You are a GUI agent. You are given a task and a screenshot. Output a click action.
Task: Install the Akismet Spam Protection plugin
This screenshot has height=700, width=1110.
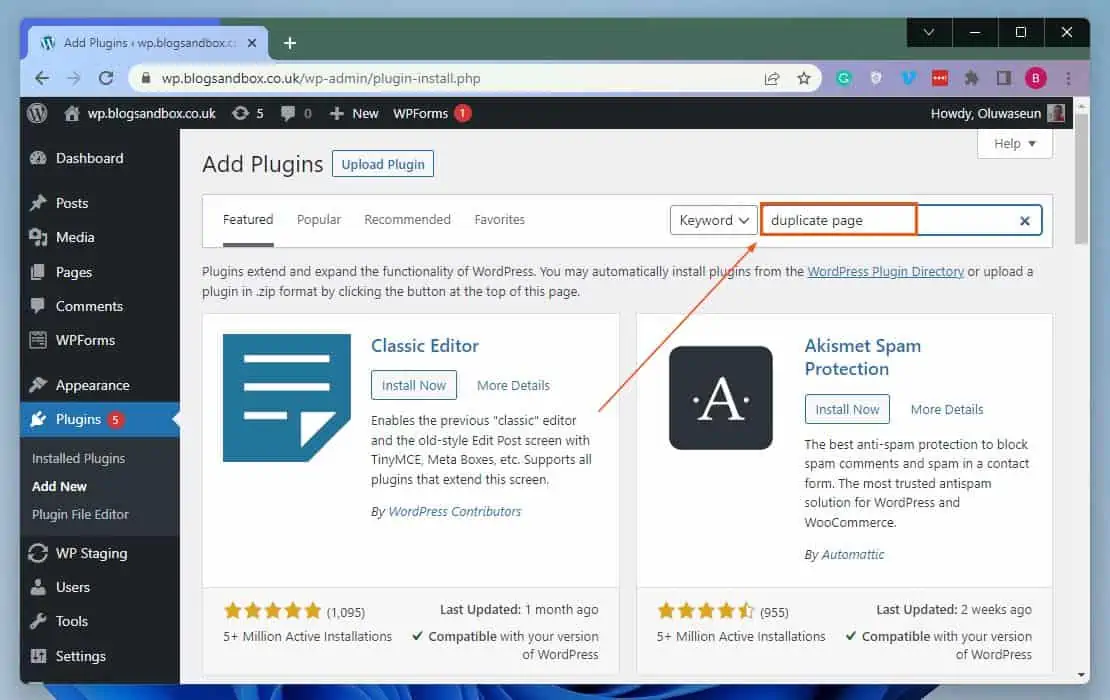[x=847, y=409]
